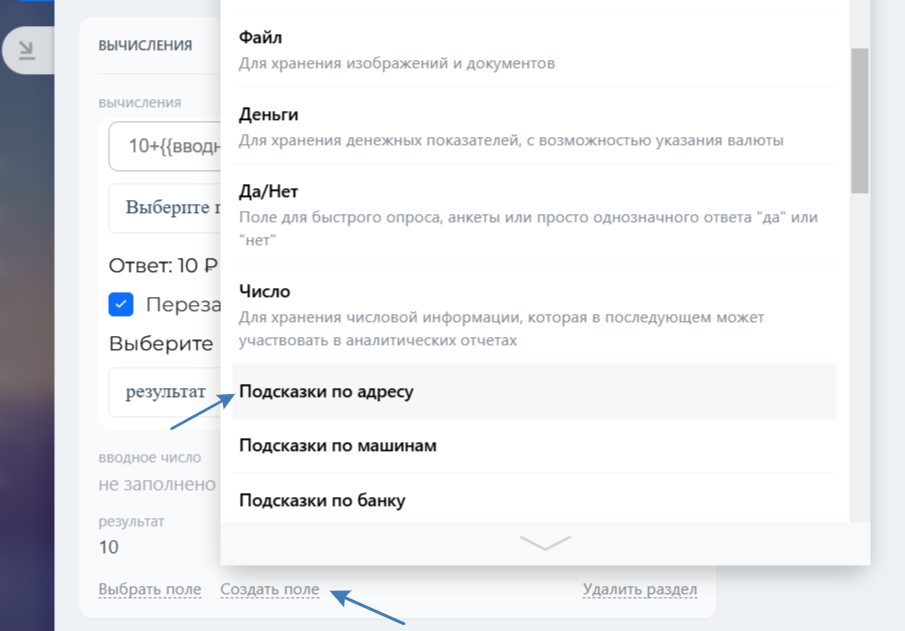Click the scroll-down chevron below the field list
The width and height of the screenshot is (905, 631).
pos(545,542)
